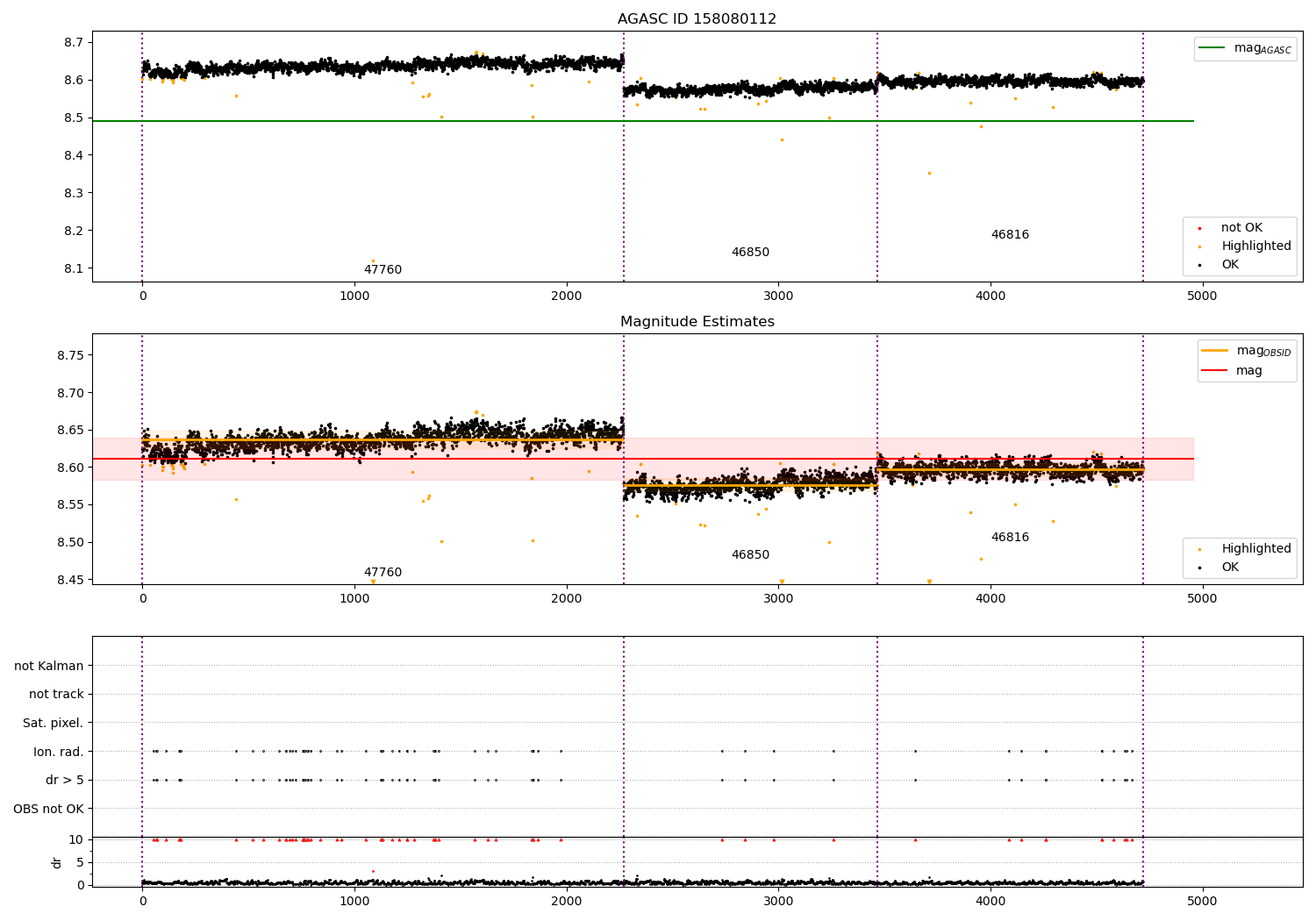Image resolution: width=1316 pixels, height=921 pixels.
Task: Click the 2000 x-axis tick in bottom plot
Action: tap(566, 900)
